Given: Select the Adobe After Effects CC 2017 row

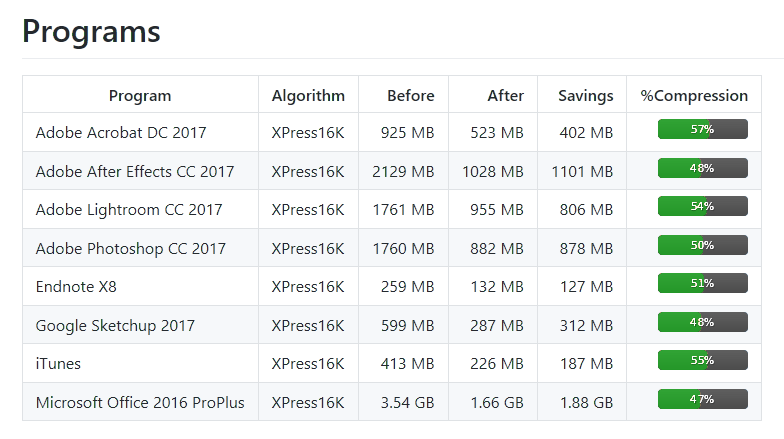Looking at the screenshot, I should 392,171.
